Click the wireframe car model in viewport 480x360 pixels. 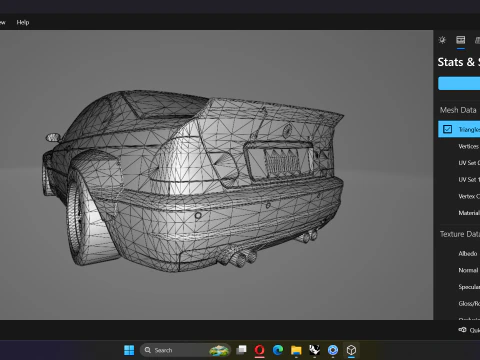[x=193, y=180]
